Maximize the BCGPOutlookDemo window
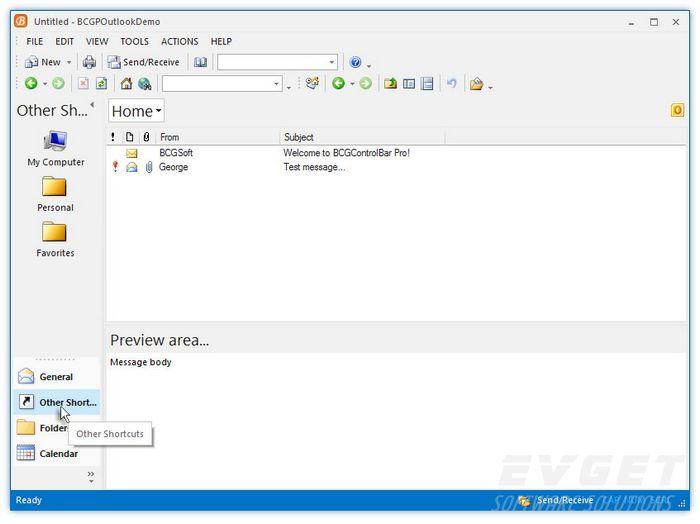This screenshot has height=524, width=700. point(654,22)
